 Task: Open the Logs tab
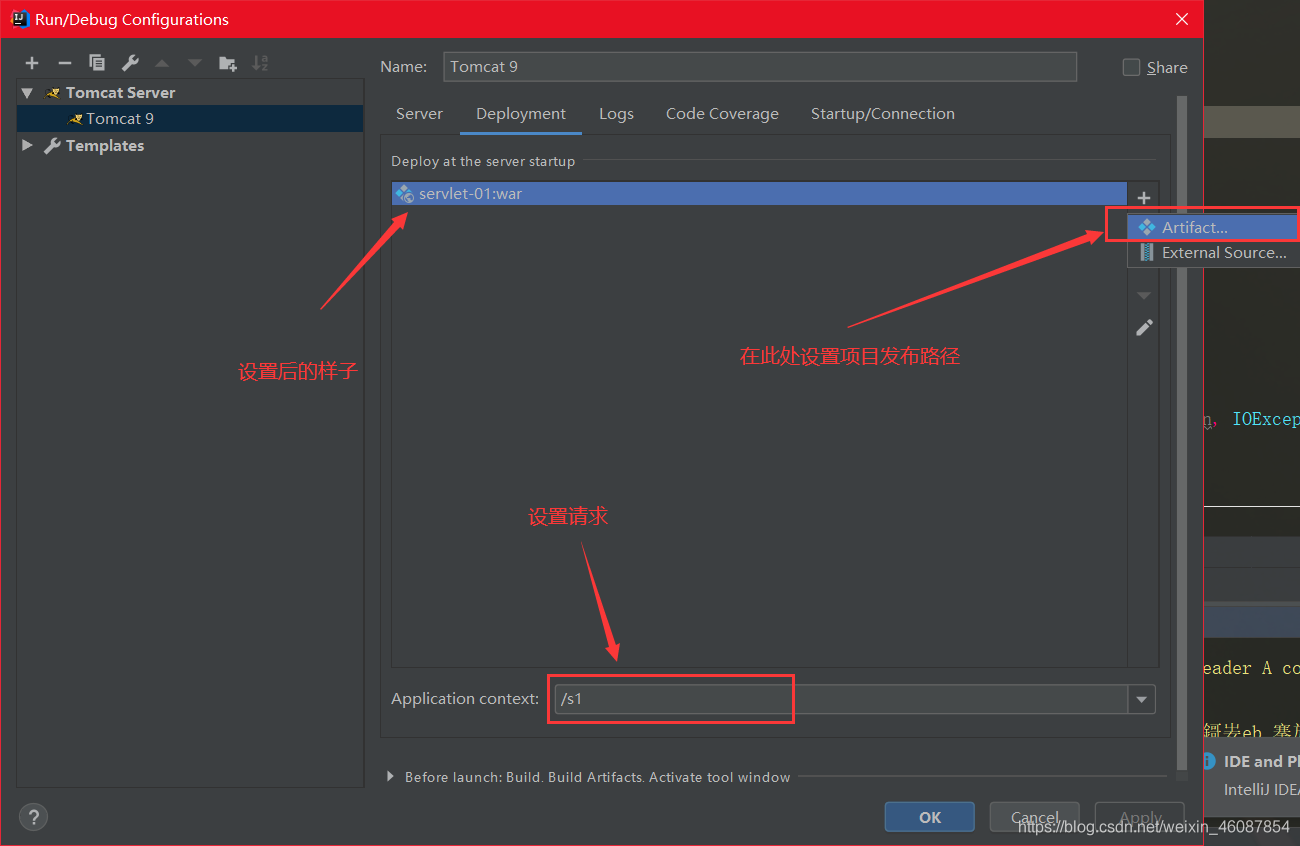[x=616, y=114]
